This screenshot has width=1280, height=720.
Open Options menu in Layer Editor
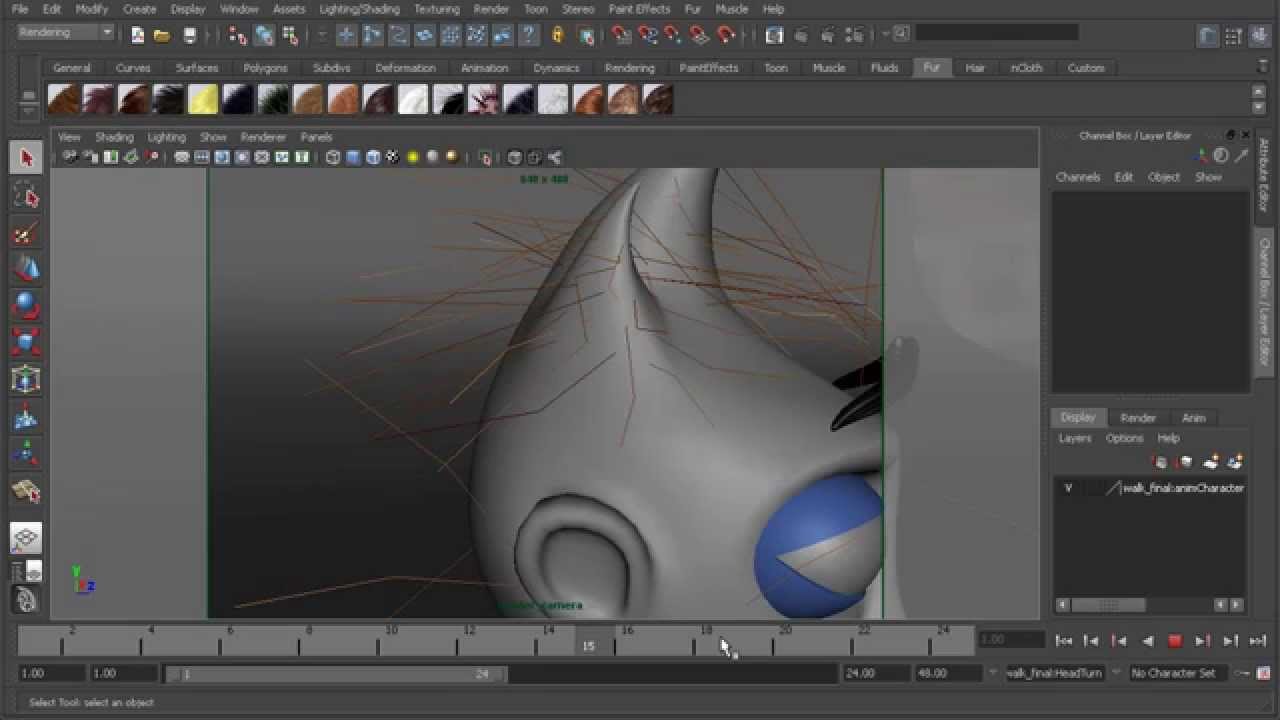[x=1124, y=438]
